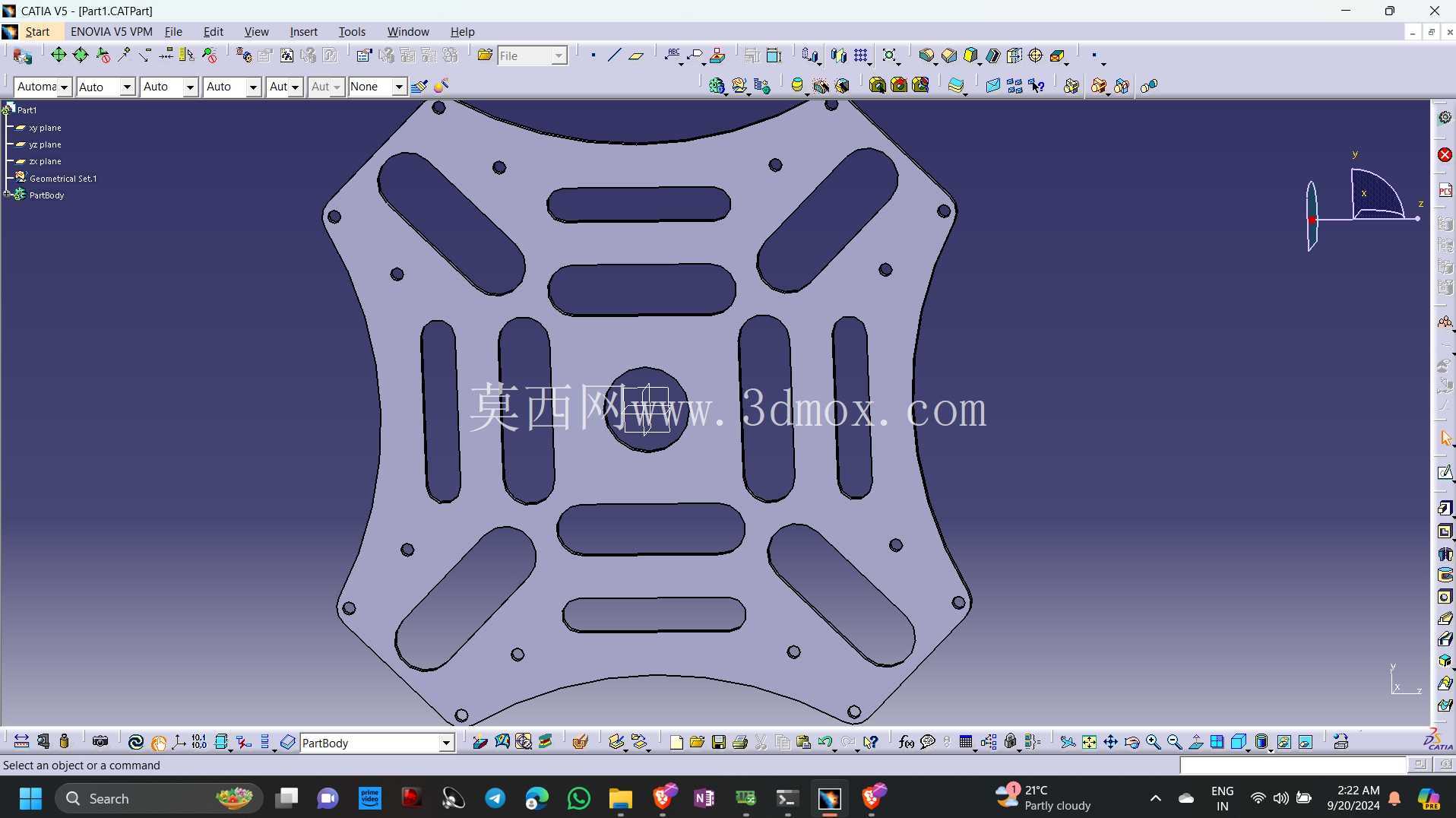
Task: Open the File catalog dropdown
Action: click(x=559, y=55)
